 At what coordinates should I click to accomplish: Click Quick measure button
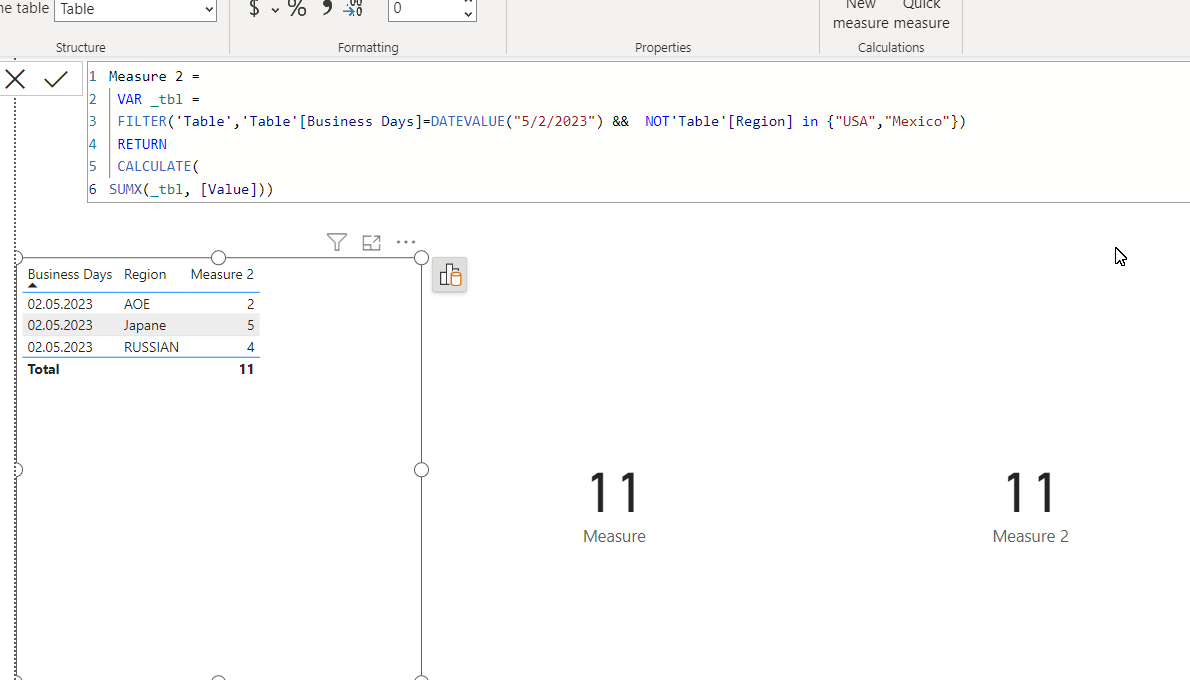click(x=921, y=14)
